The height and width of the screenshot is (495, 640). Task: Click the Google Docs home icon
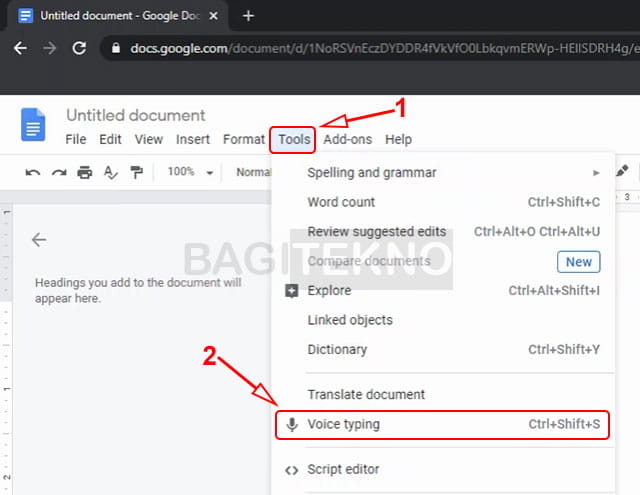(33, 124)
